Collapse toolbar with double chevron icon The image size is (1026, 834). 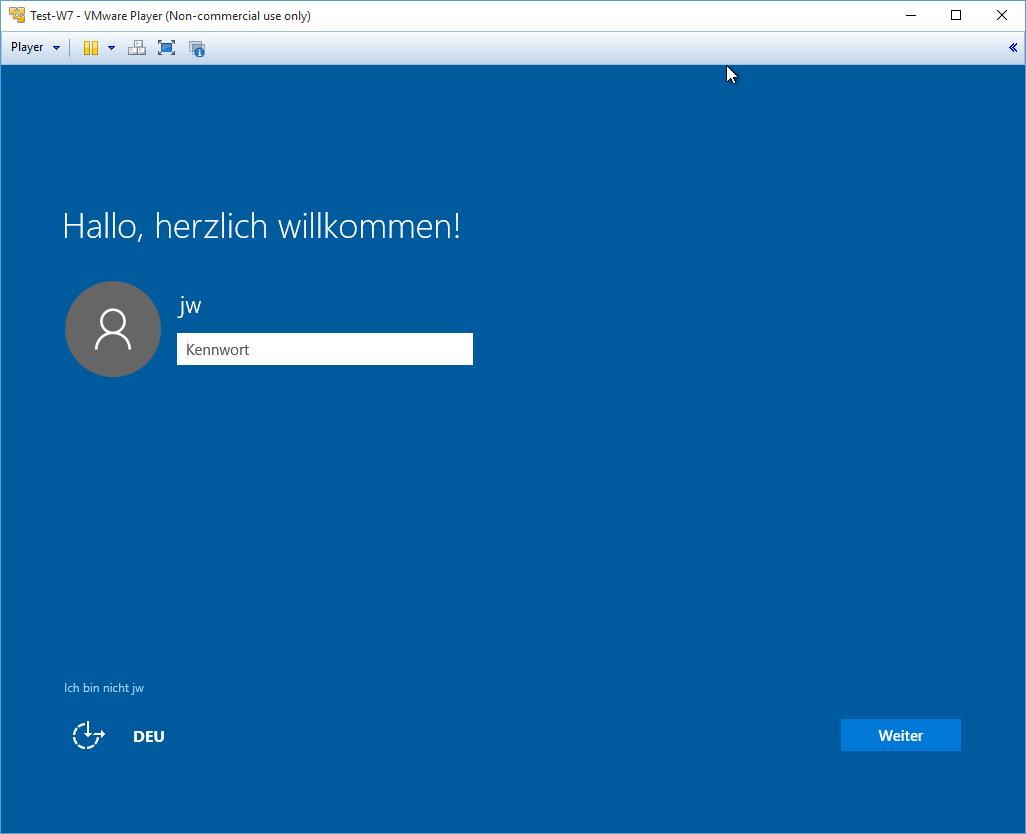[1012, 47]
